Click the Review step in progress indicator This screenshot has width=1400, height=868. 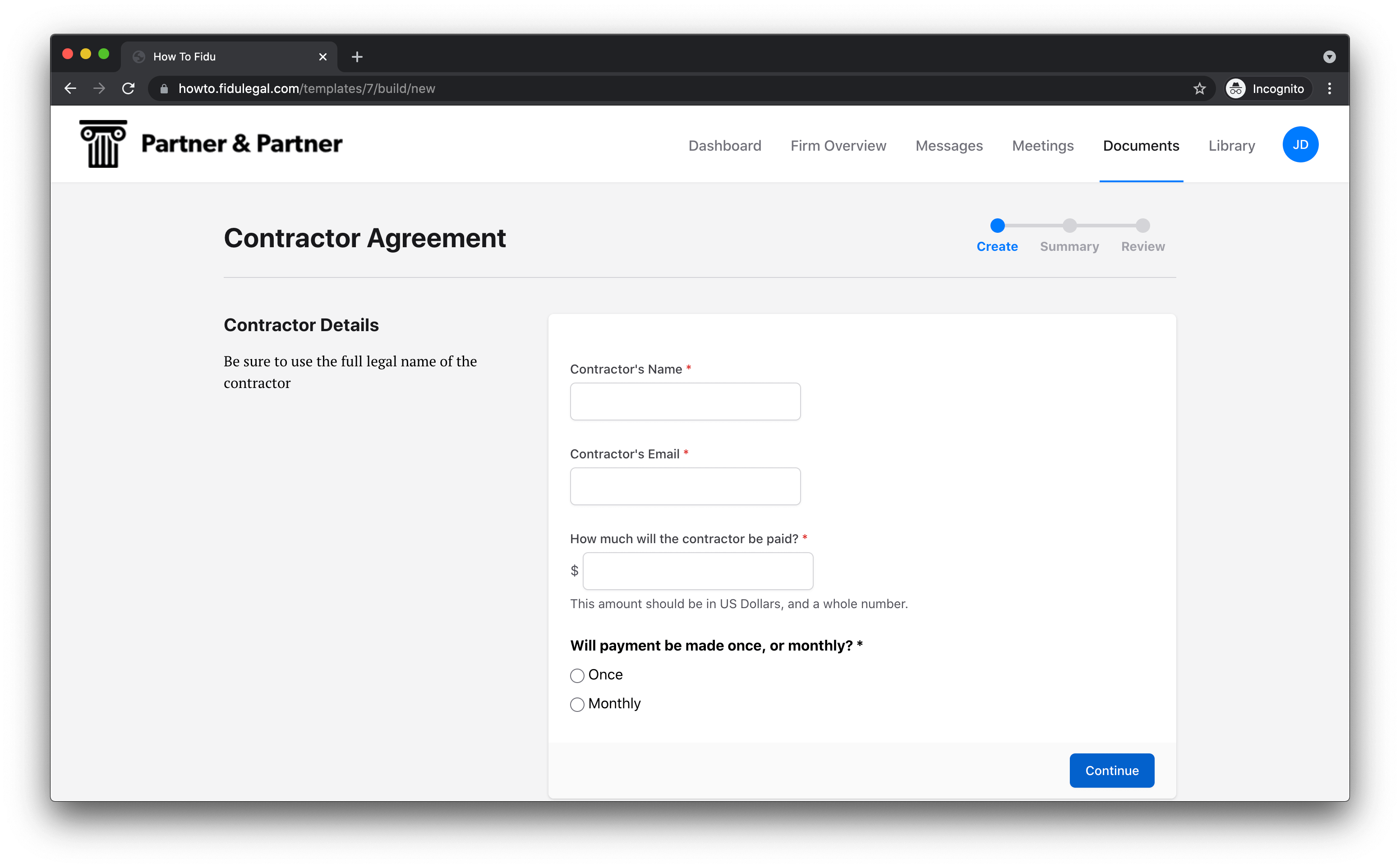1143,236
